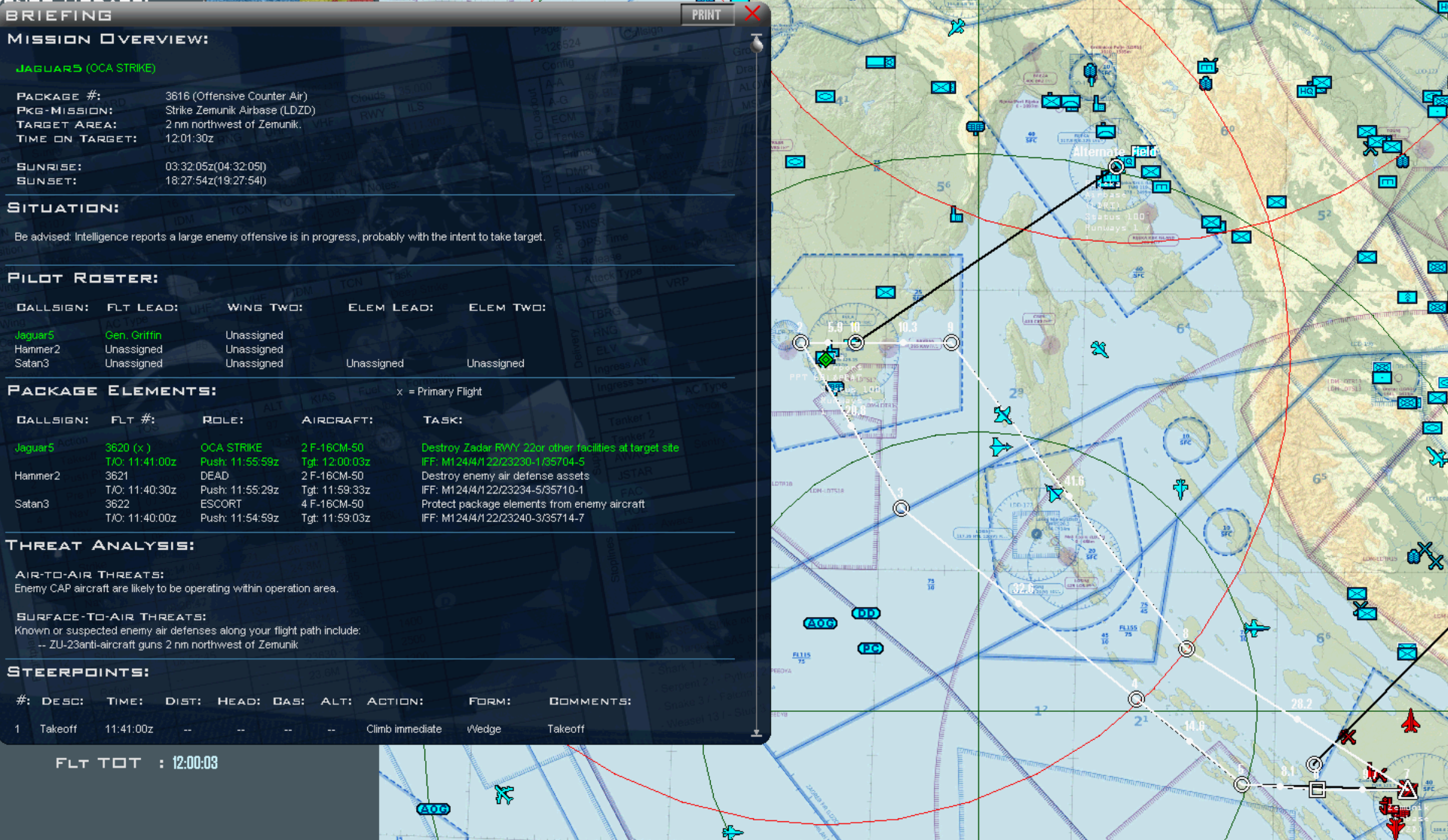Screen dimensions: 1448x840
Task: Click the ZU-23 anti-aircraft guns threat line
Action: [x=168, y=645]
